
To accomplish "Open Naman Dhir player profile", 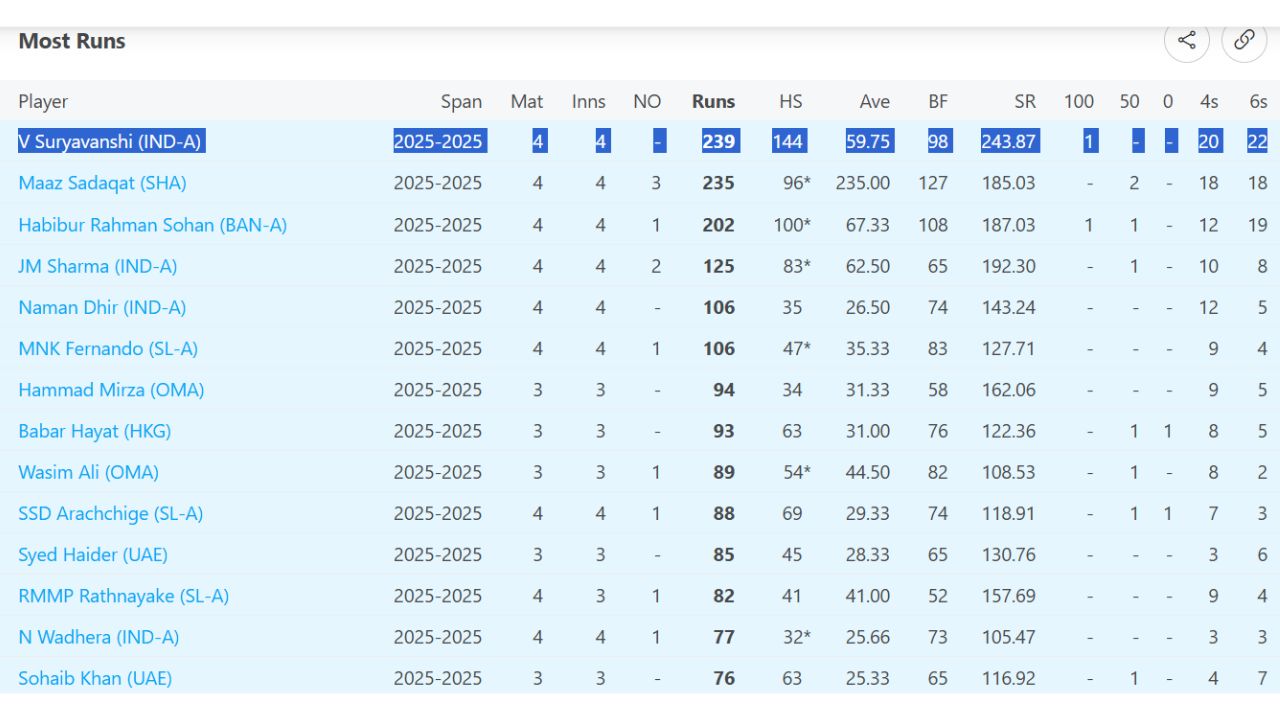I will click(102, 307).
